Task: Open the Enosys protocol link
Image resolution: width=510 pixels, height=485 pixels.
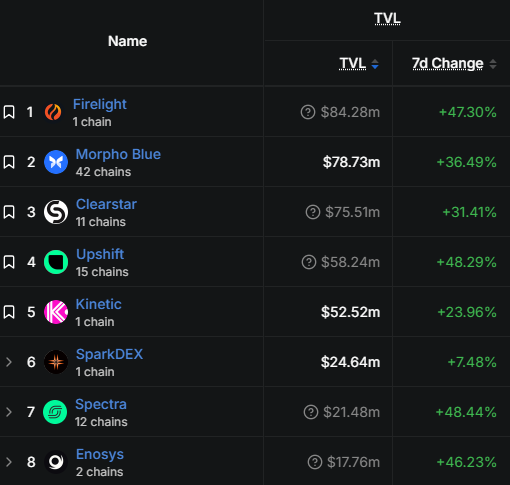Action: [100, 455]
